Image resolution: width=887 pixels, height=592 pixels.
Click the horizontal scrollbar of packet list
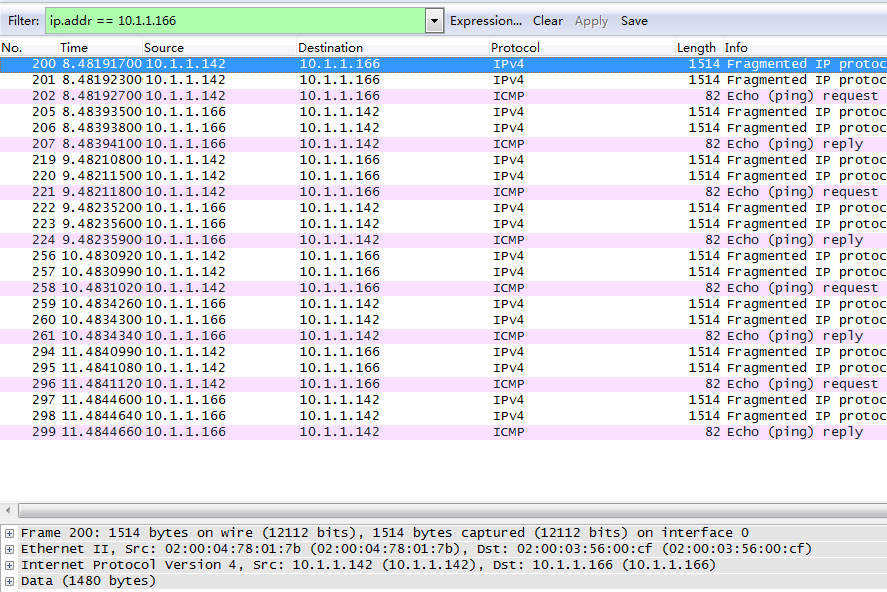pos(453,511)
